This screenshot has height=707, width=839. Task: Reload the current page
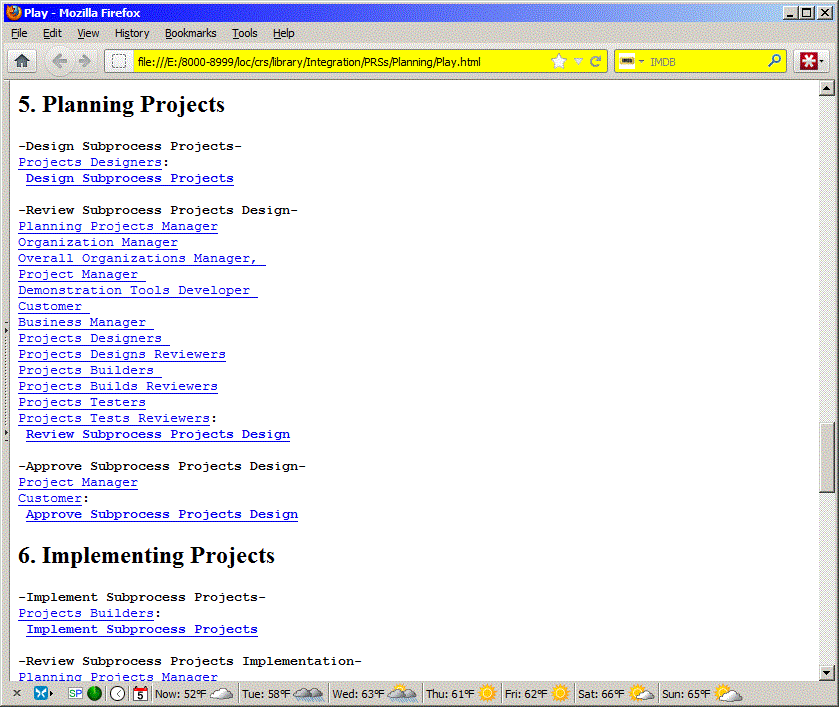[x=596, y=62]
